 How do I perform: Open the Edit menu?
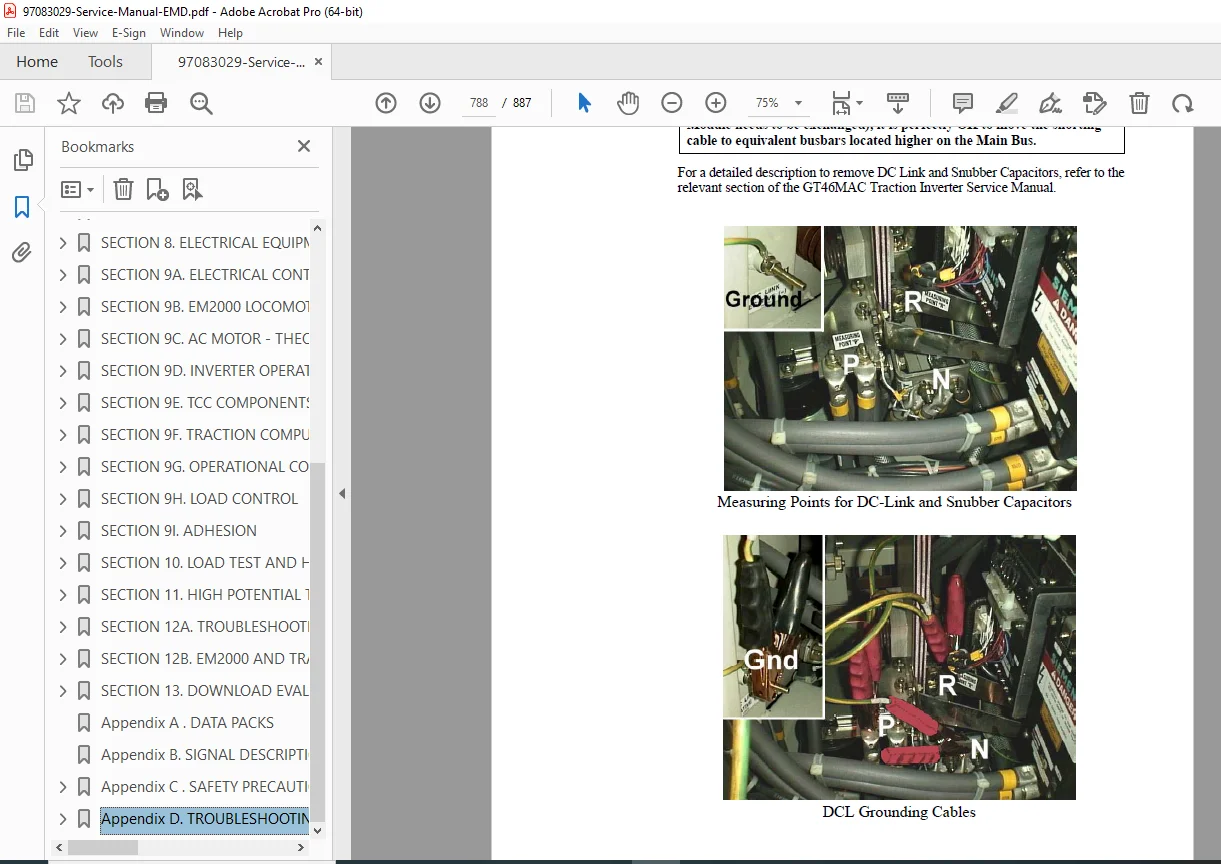(x=49, y=33)
